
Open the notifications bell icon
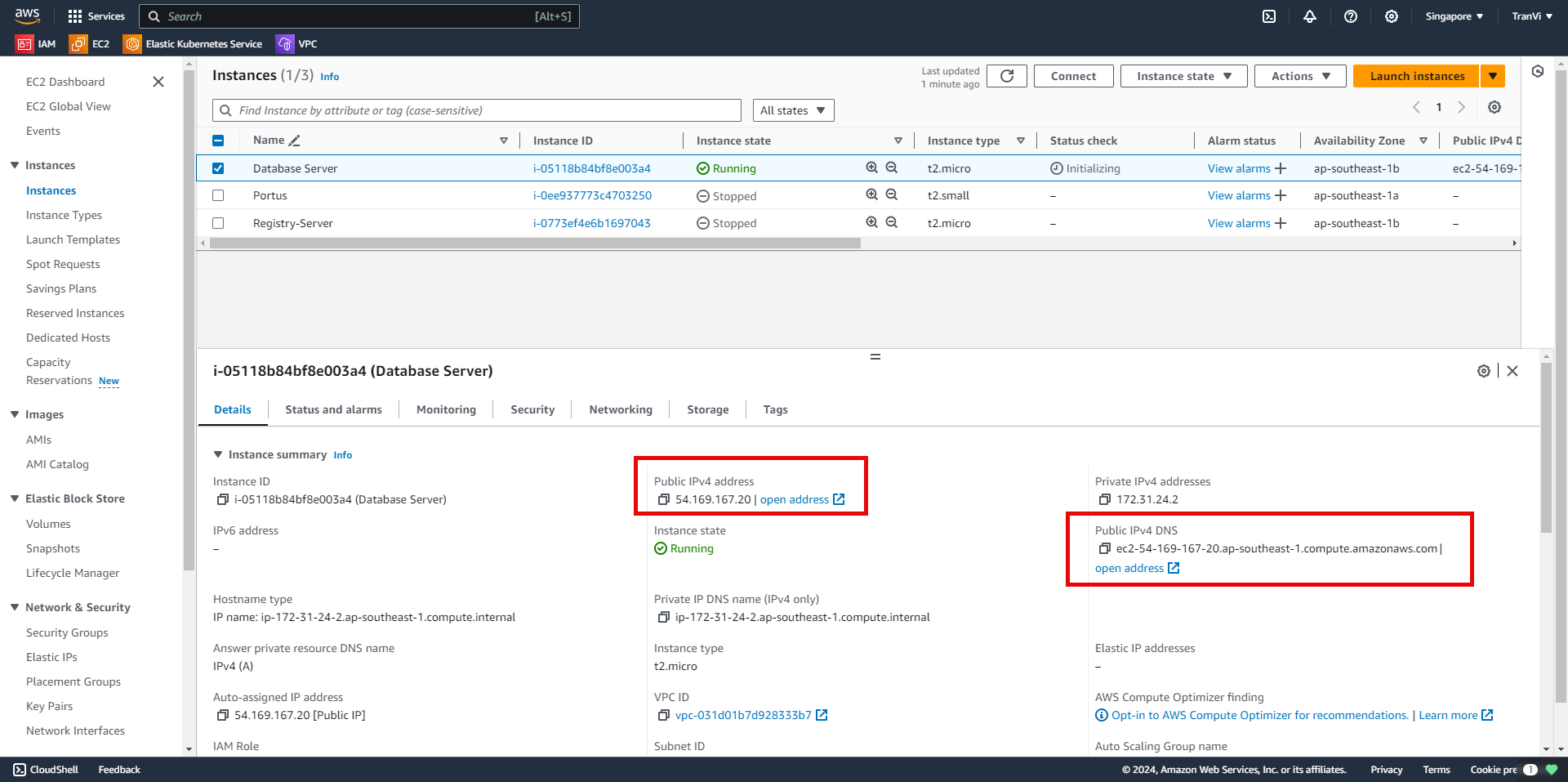1310,16
